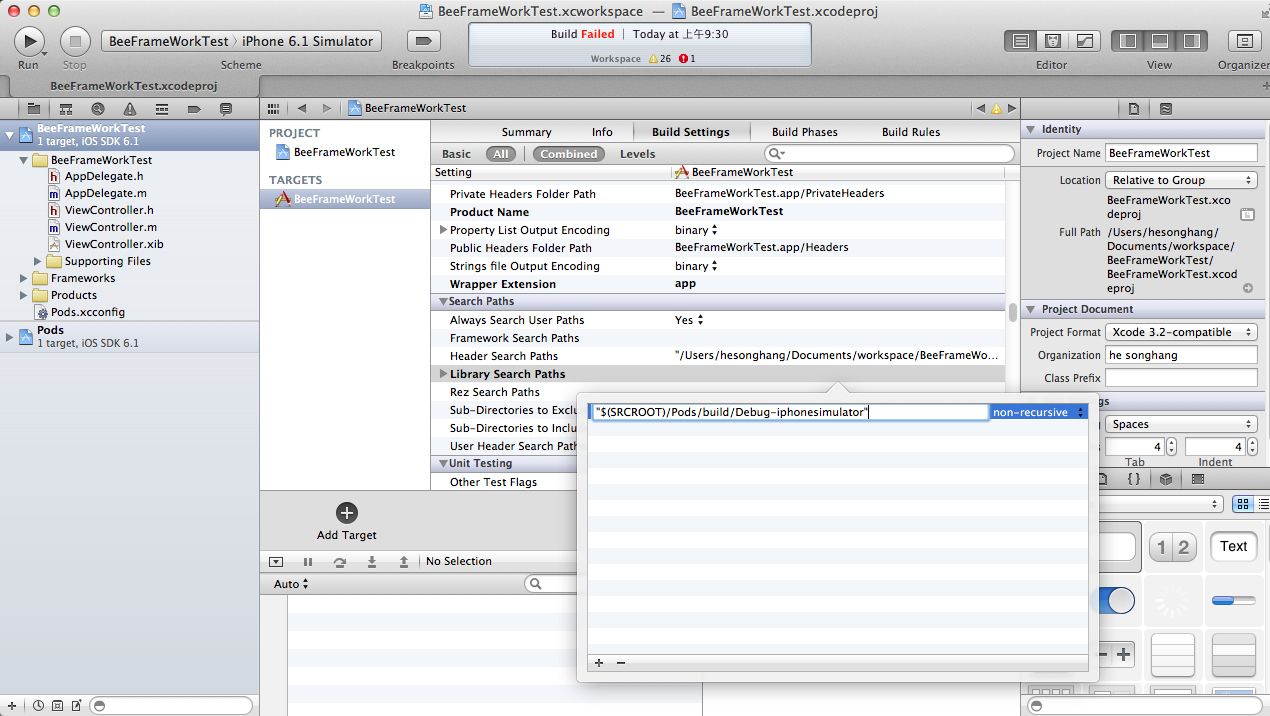The image size is (1270, 716).
Task: Open the scheme selector BeeFrameWorkTest
Action: [x=168, y=41]
